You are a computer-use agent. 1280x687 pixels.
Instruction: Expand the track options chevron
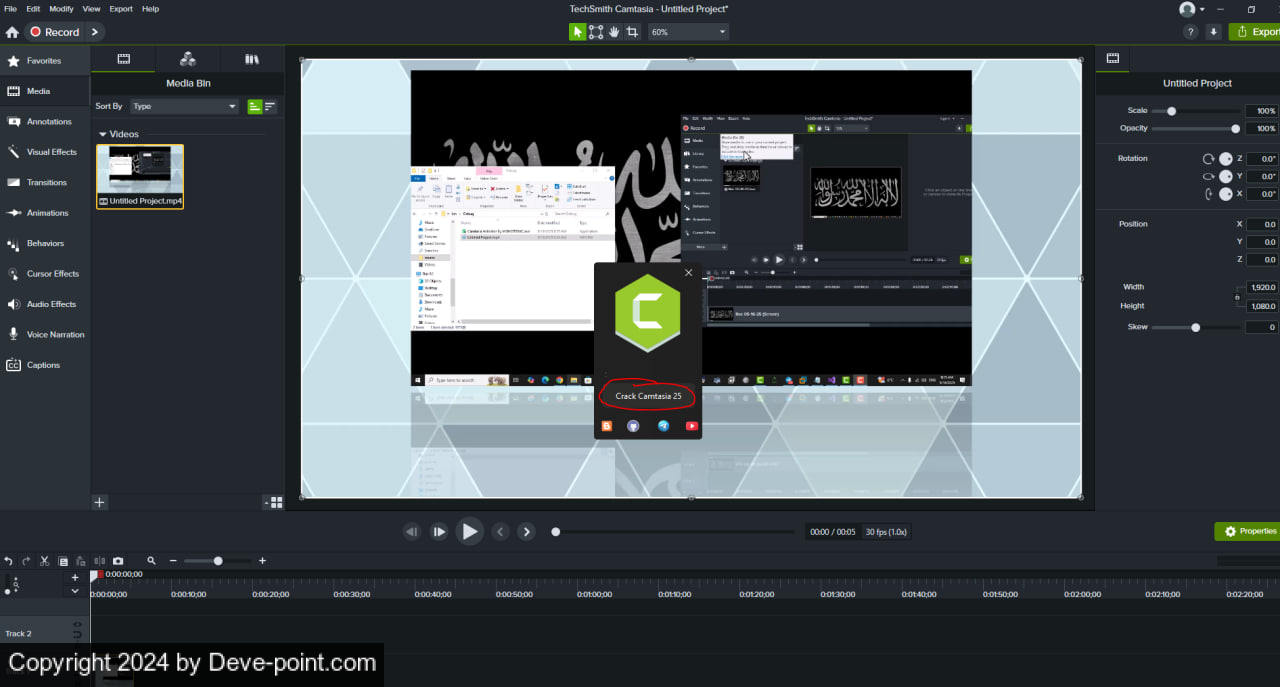pos(75,591)
